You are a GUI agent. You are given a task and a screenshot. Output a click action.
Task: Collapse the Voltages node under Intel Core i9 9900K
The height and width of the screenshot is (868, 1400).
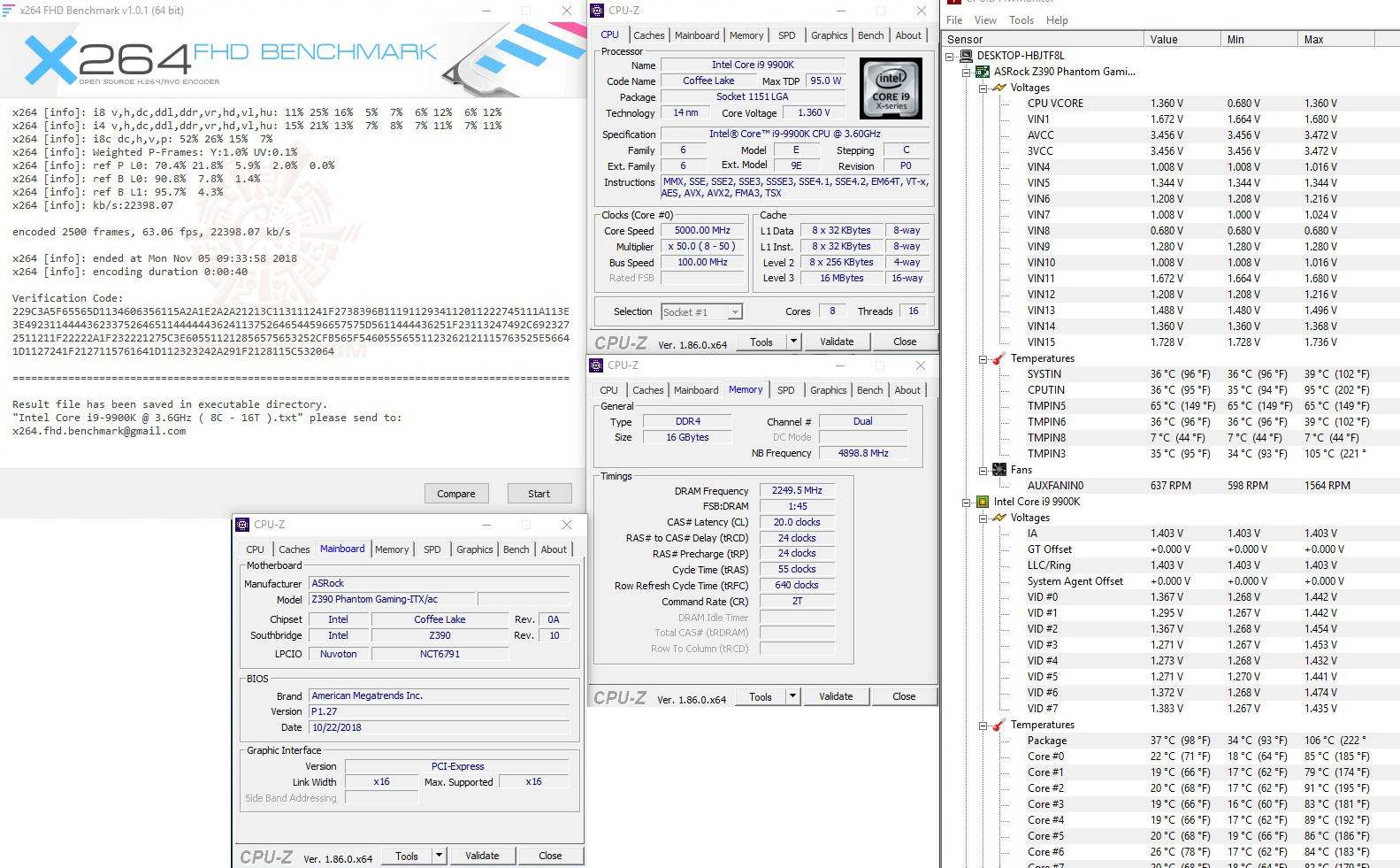pyautogui.click(x=983, y=518)
